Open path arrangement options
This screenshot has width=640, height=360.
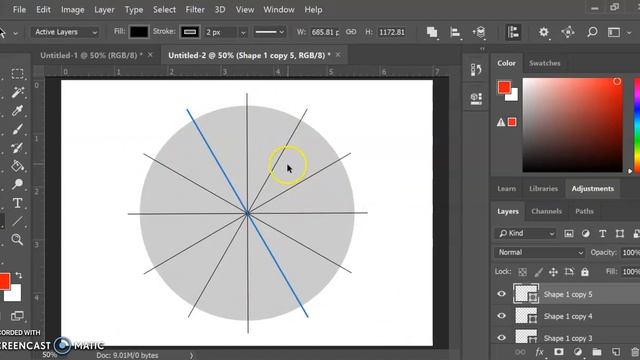479,32
